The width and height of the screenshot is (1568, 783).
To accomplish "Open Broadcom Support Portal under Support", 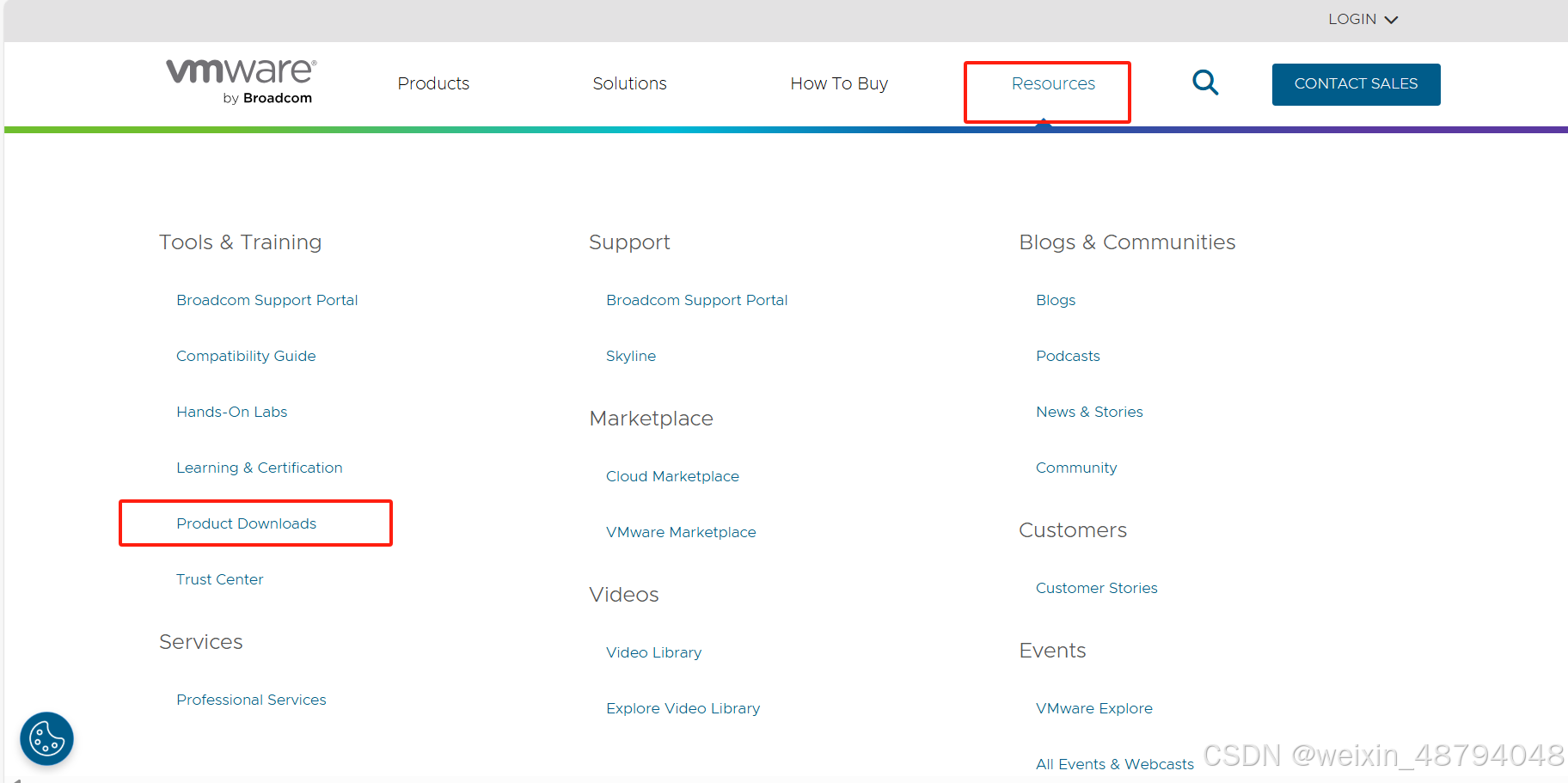I will click(696, 300).
